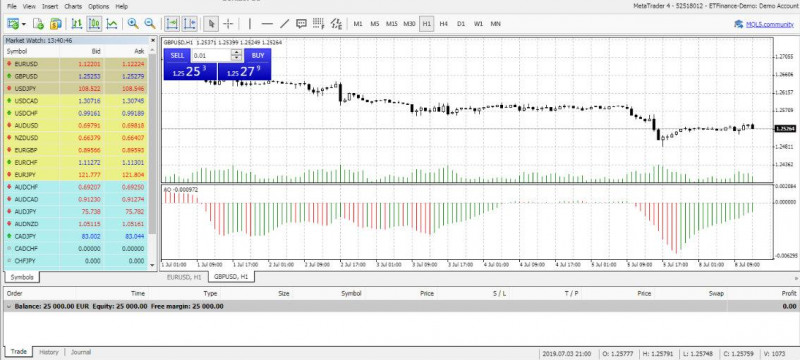Image resolution: width=800 pixels, height=360 pixels.
Task: Select the bar chart icon
Action: coord(77,23)
